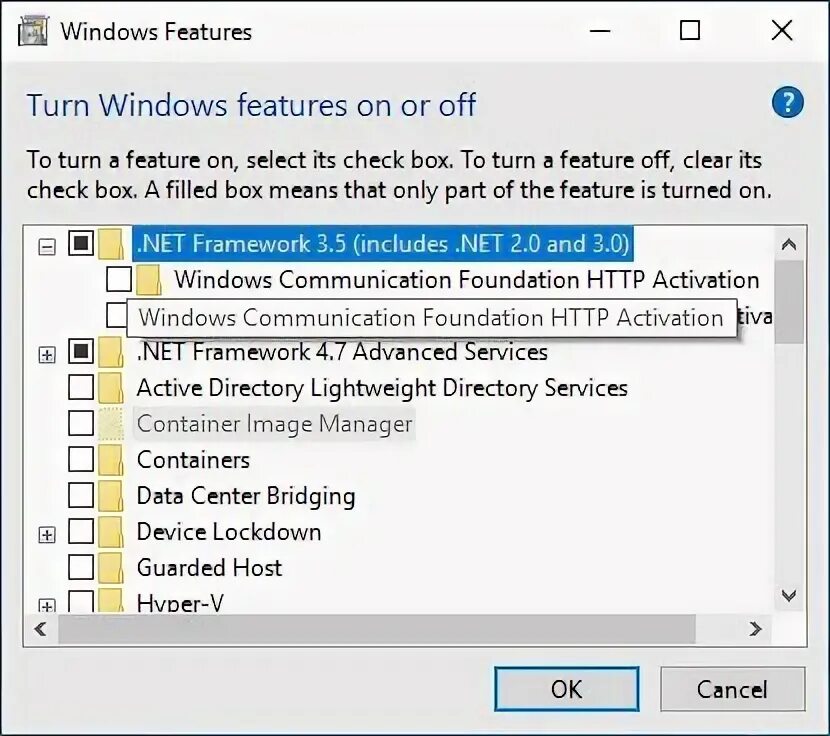Open the blue help question mark icon
The image size is (830, 736).
[788, 102]
